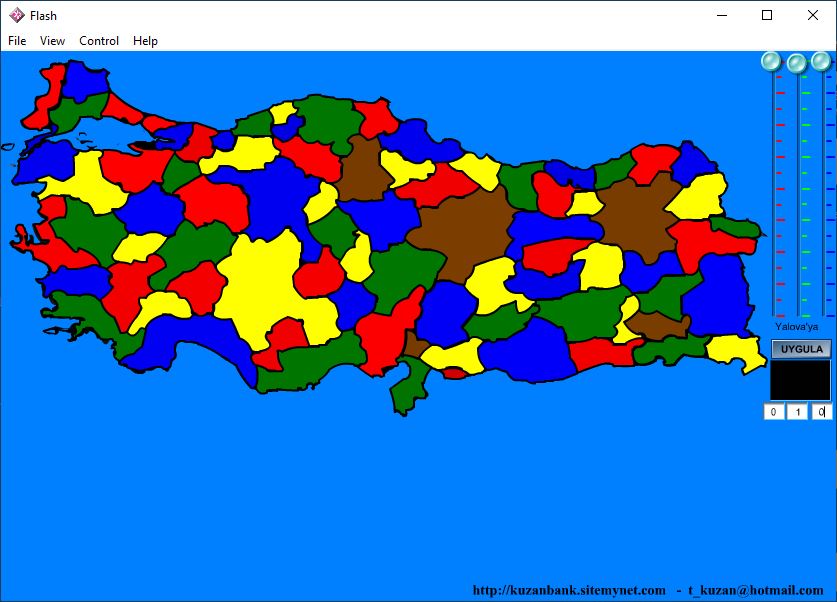This screenshot has width=837, height=602.
Task: Open the File menu
Action: coord(17,41)
